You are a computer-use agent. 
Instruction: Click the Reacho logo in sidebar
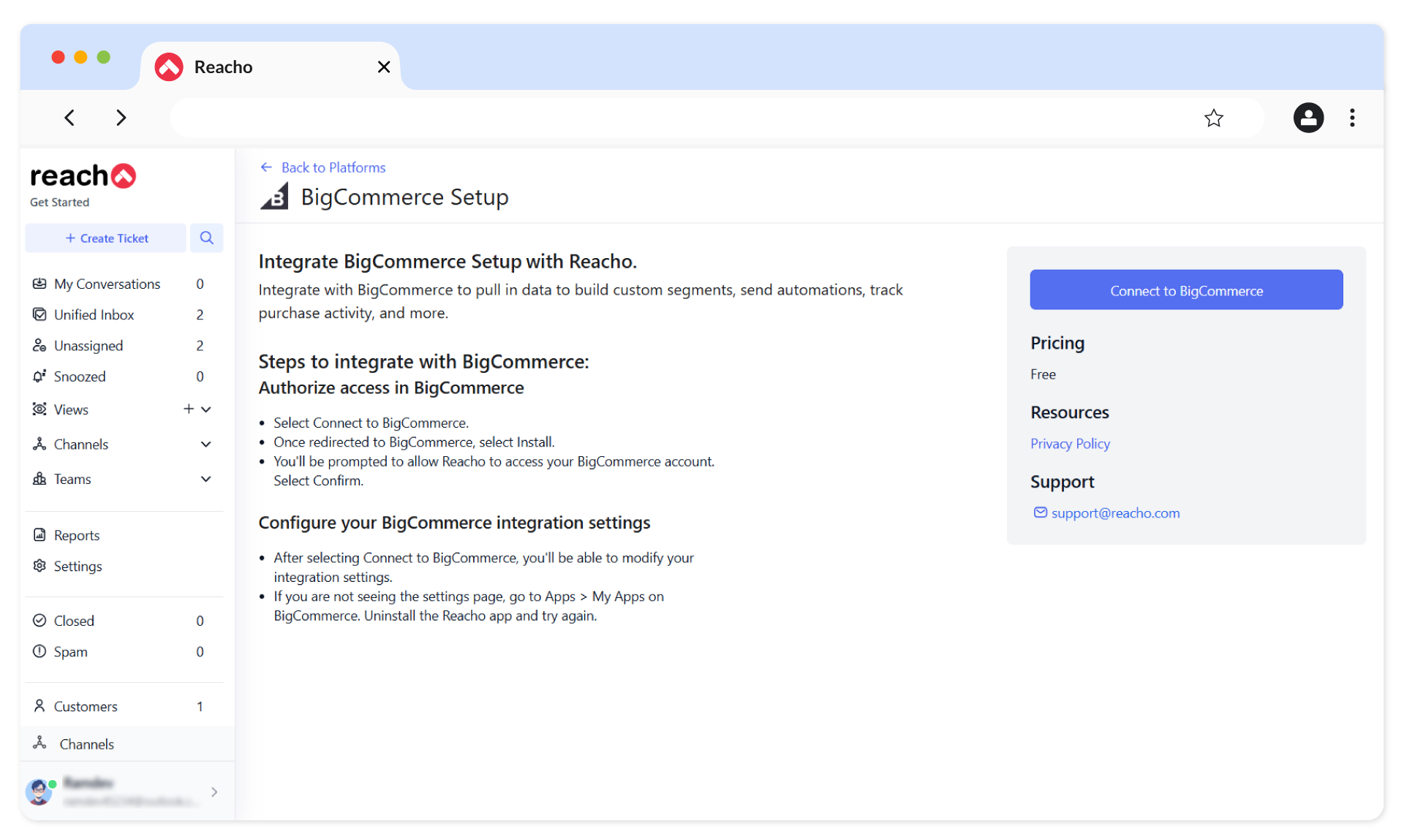83,176
